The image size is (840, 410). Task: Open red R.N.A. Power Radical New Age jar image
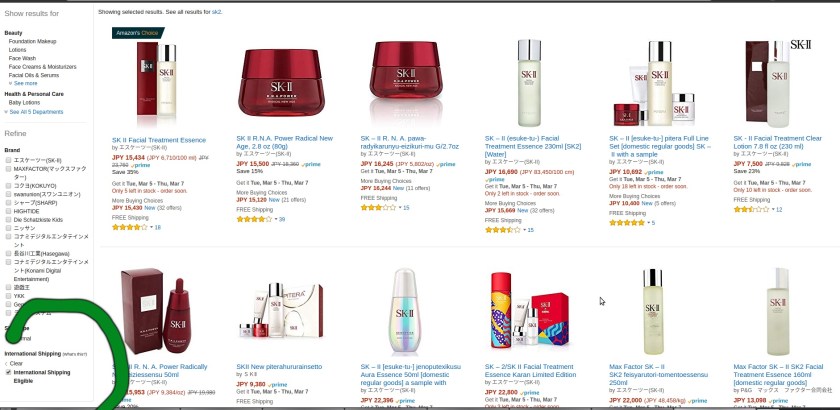point(281,82)
